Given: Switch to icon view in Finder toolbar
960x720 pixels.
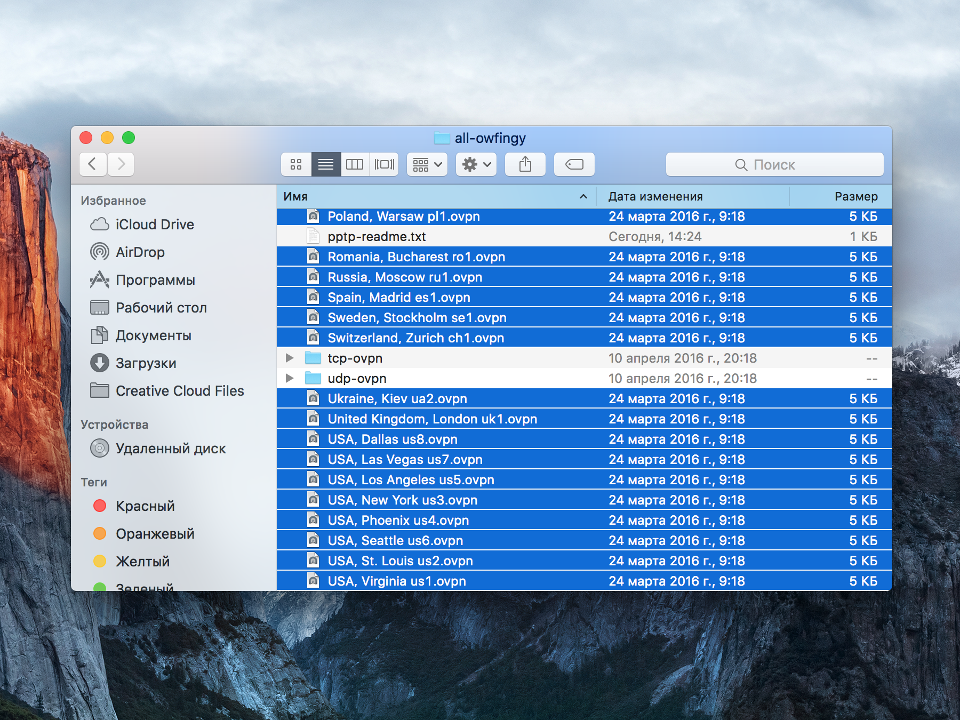Looking at the screenshot, I should tap(296, 164).
